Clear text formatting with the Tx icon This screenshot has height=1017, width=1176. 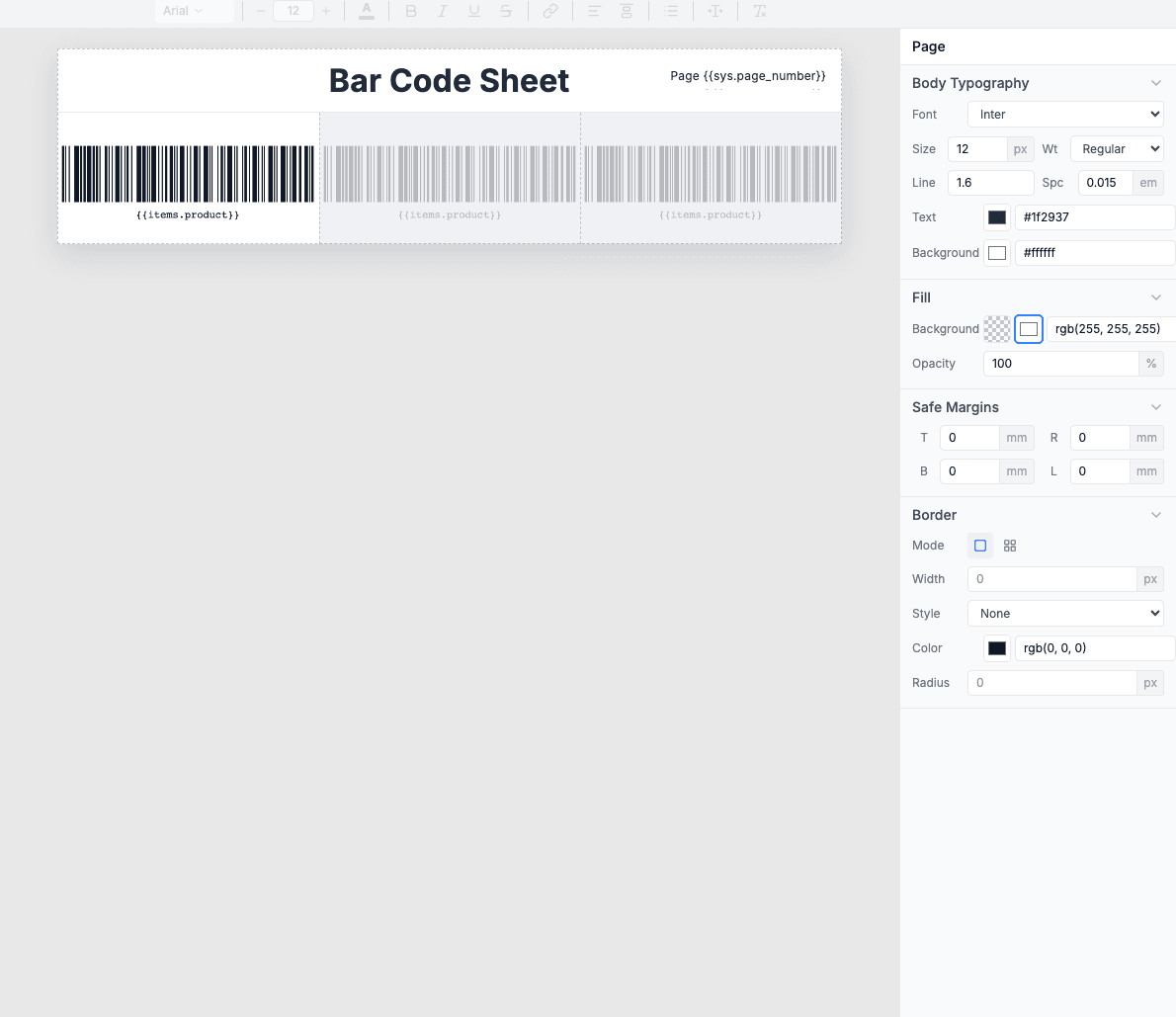pyautogui.click(x=759, y=11)
